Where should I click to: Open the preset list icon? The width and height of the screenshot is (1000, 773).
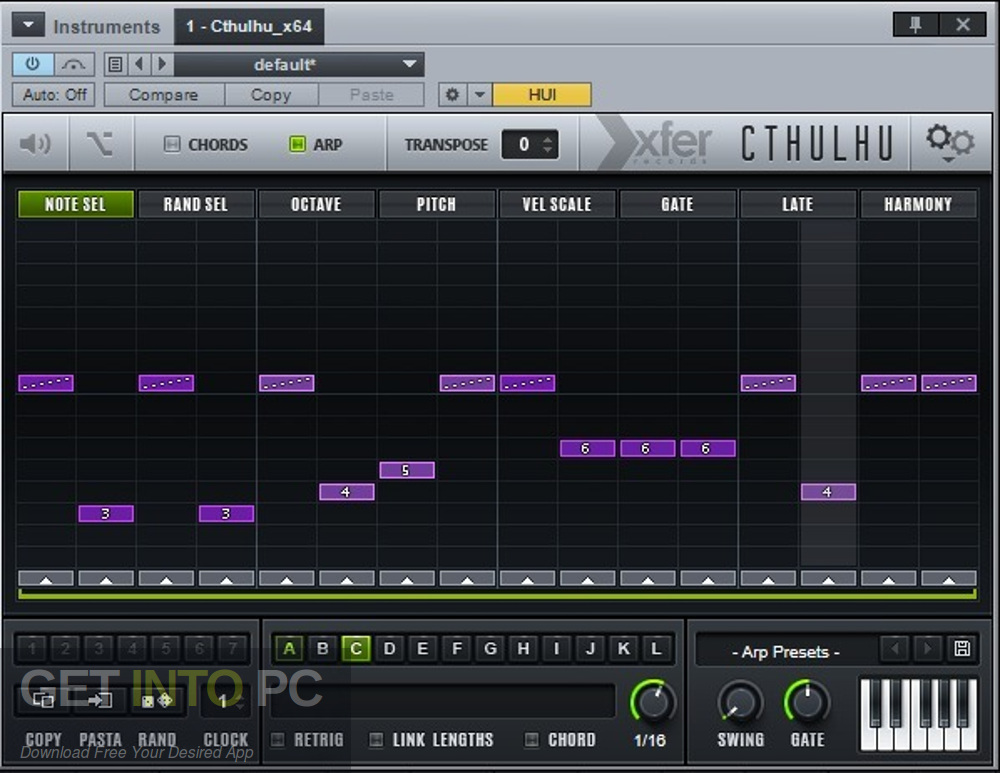point(115,64)
